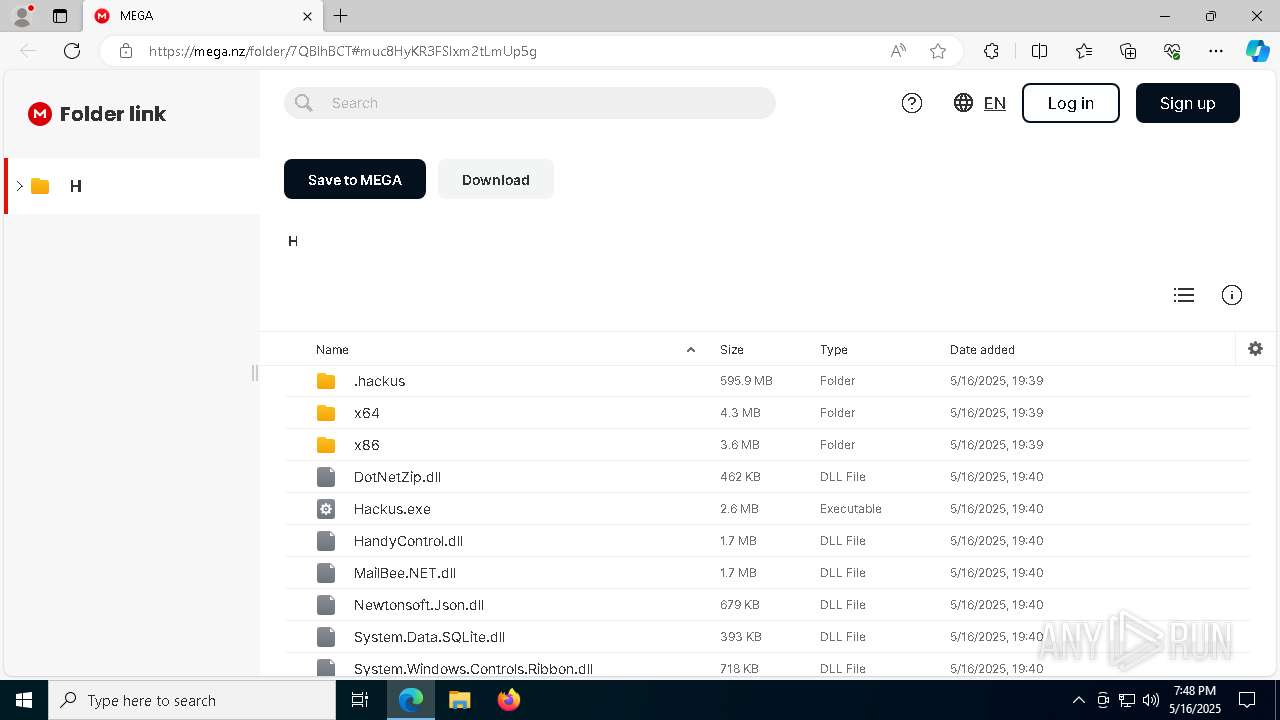This screenshot has height=720, width=1280.
Task: Click the MailBee.NET.dll file icon
Action: pyautogui.click(x=326, y=573)
